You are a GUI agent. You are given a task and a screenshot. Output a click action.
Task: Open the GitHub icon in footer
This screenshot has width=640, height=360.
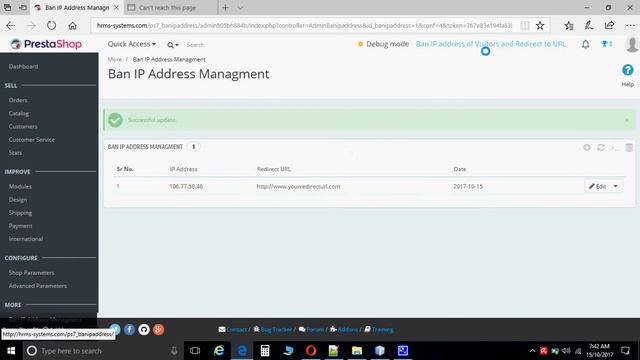(x=144, y=329)
